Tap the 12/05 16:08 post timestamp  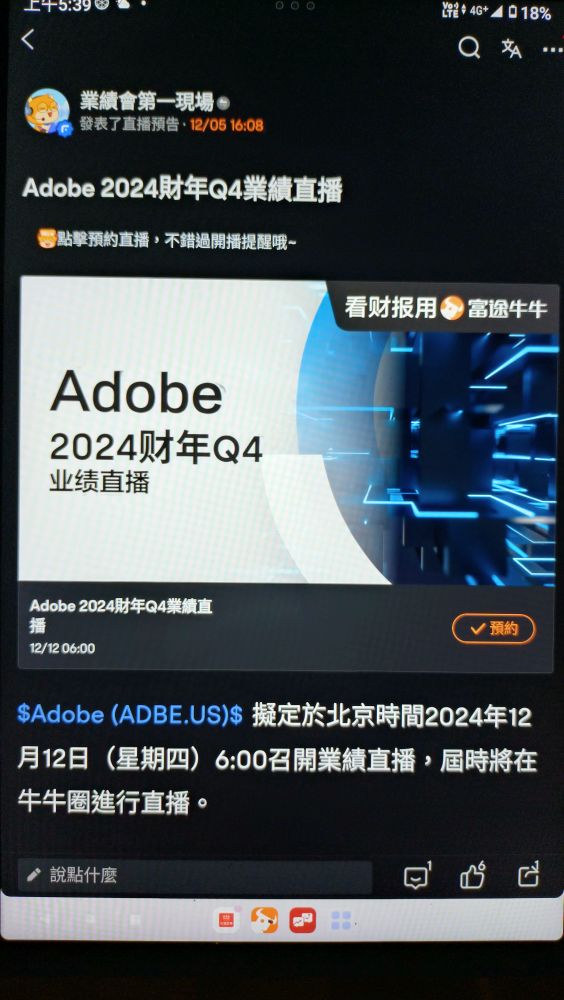tap(226, 125)
